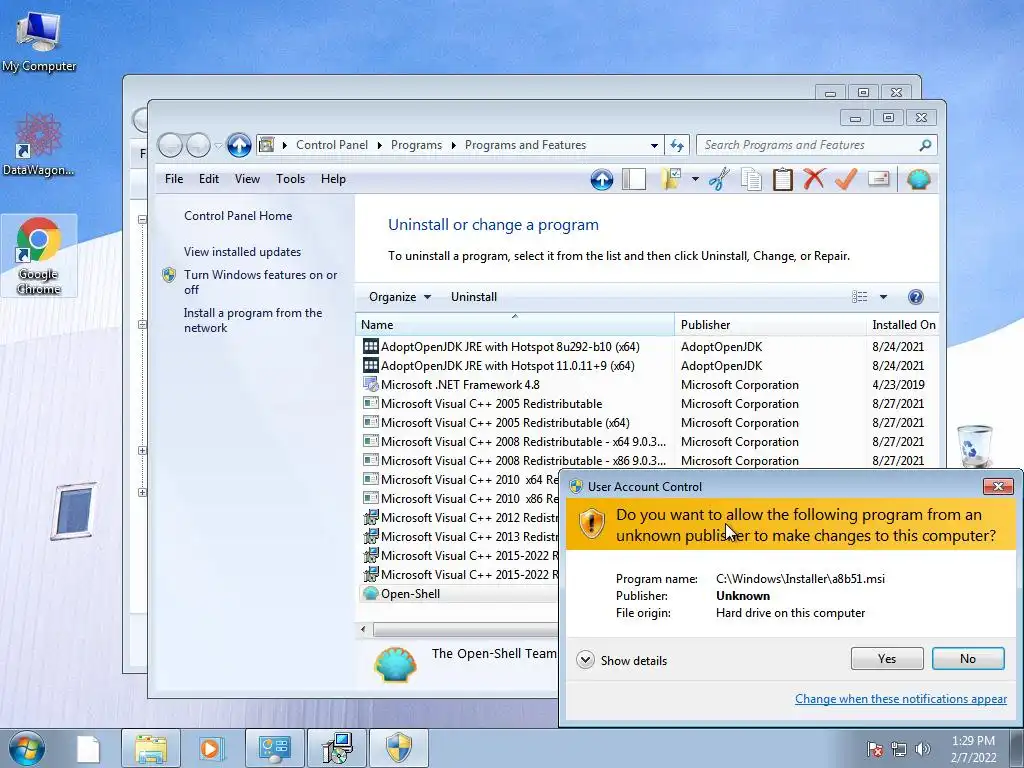Image resolution: width=1024 pixels, height=768 pixels.
Task: Click the Help question mark icon
Action: [916, 297]
